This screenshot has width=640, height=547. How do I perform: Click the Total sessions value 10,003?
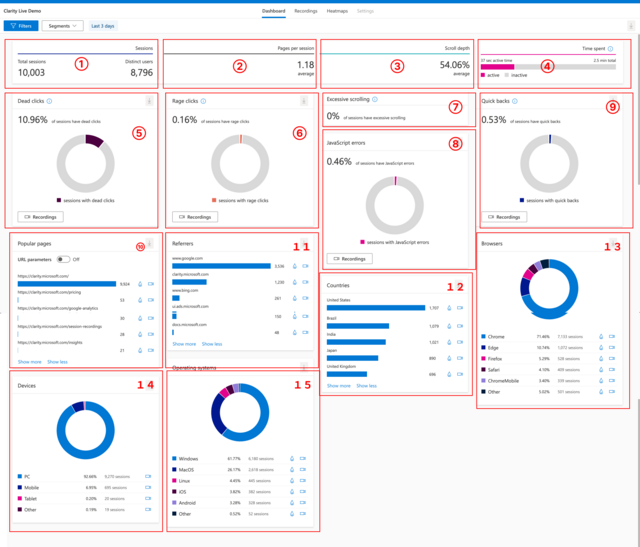(x=31, y=72)
